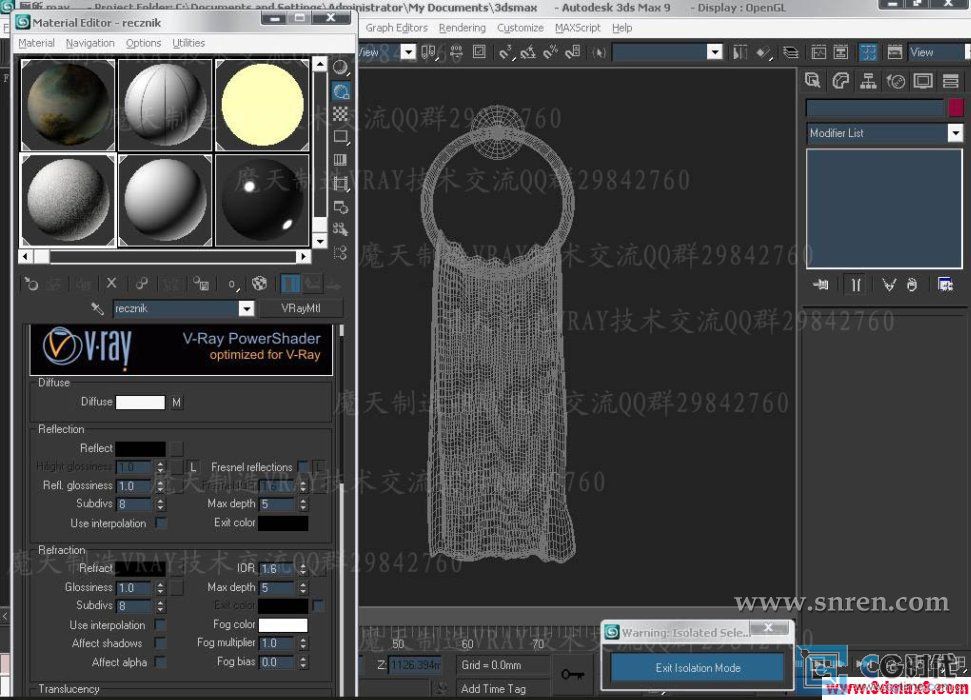Enable Affect alpha checkbox

pyautogui.click(x=160, y=662)
